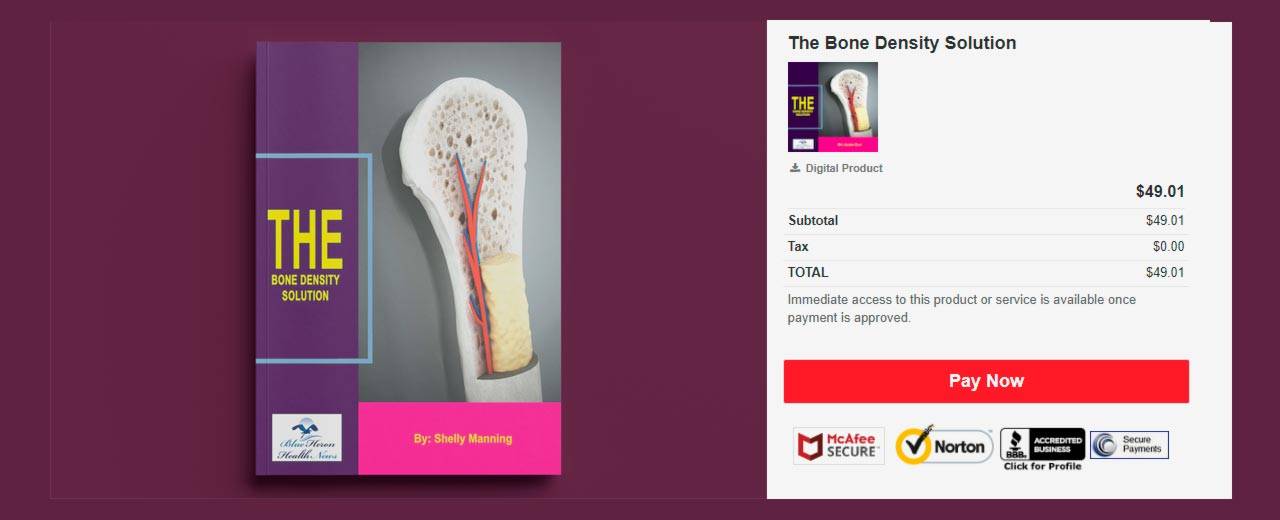Image resolution: width=1280 pixels, height=520 pixels.
Task: Select the yellow THE title on cover
Action: (305, 240)
